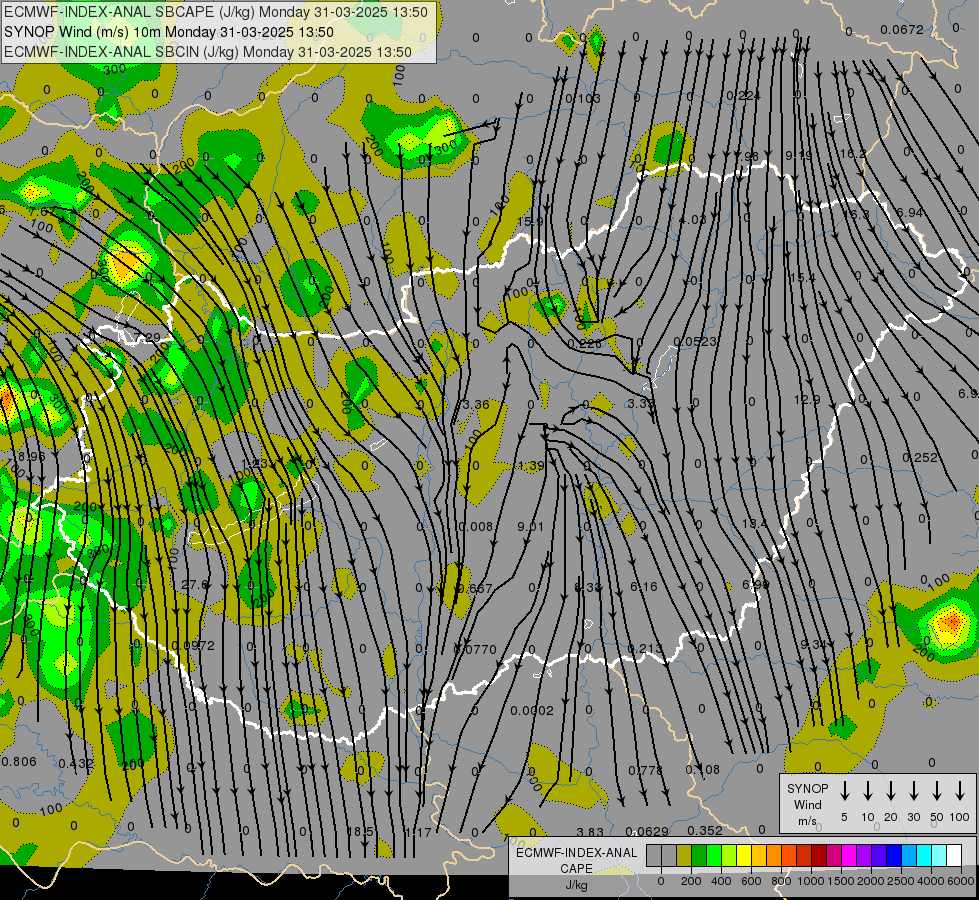Image resolution: width=979 pixels, height=900 pixels.
Task: Click the map value 0.226
Action: [x=585, y=344]
